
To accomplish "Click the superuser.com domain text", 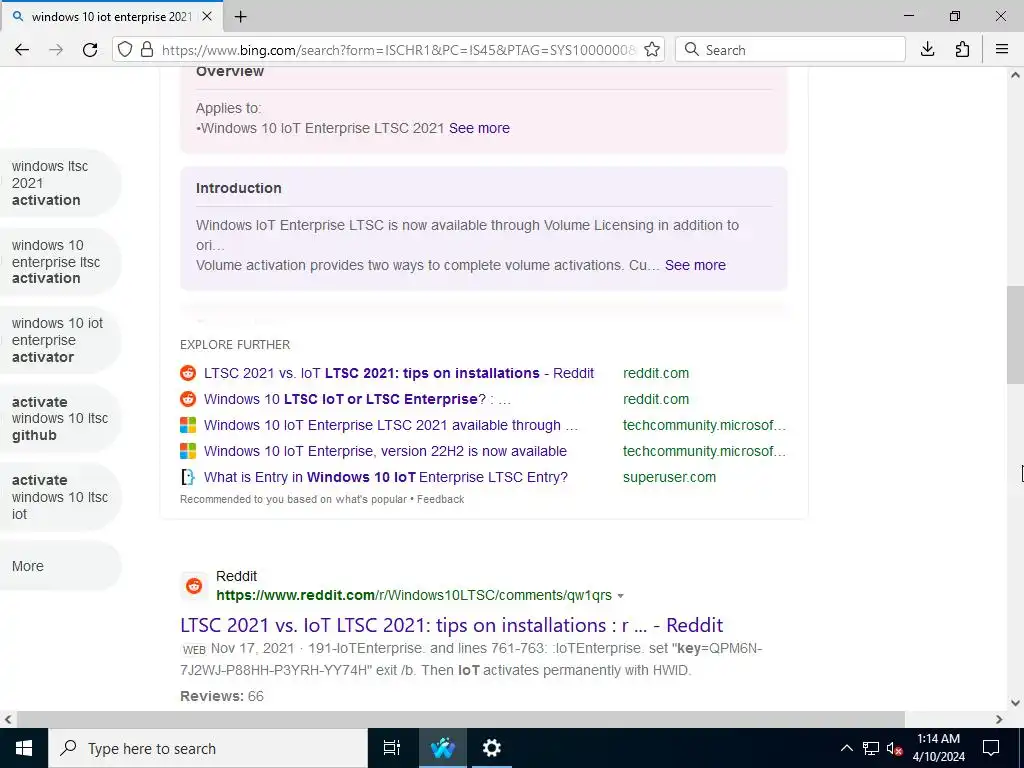I will [x=669, y=477].
